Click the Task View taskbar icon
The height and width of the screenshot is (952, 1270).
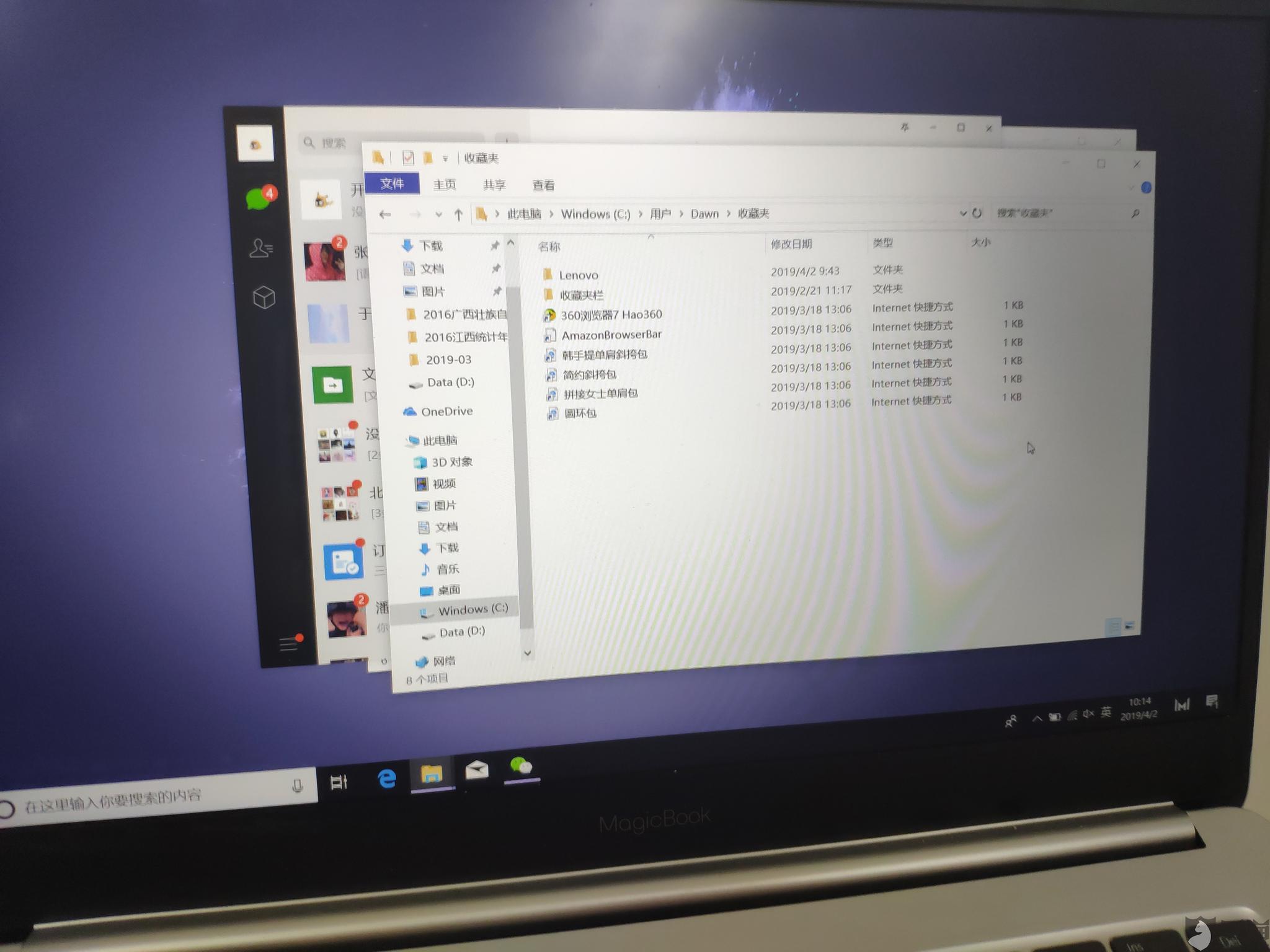[339, 782]
